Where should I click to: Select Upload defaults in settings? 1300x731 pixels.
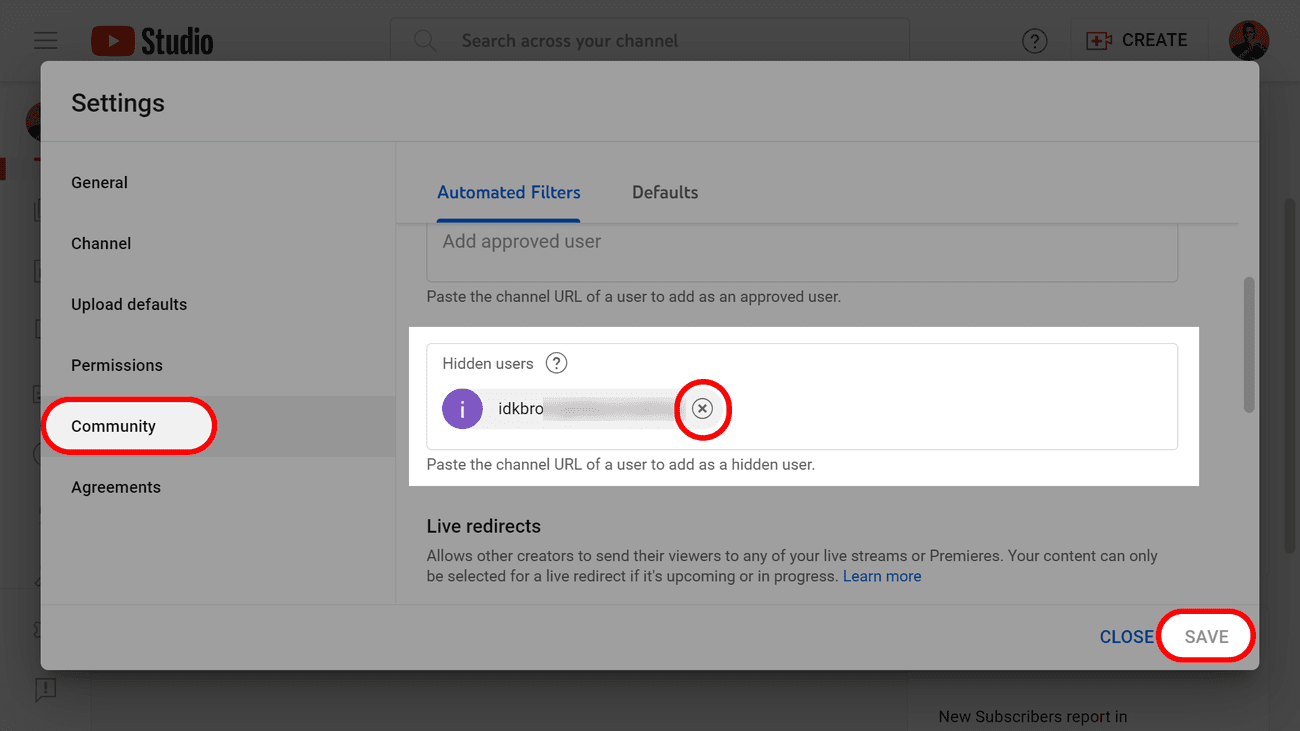(129, 305)
